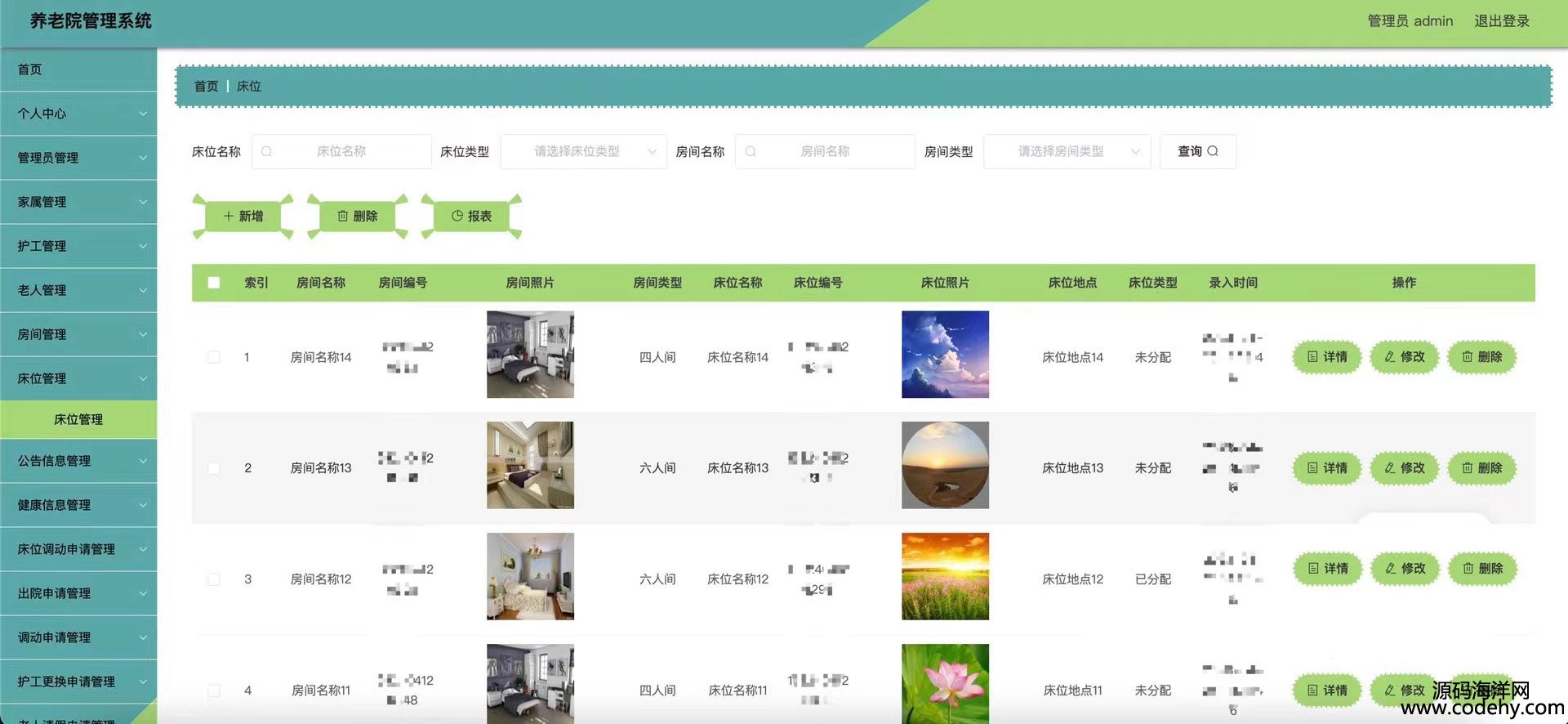Toggle the select-all checkbox in table header
Viewport: 1568px width, 724px height.
[x=214, y=283]
